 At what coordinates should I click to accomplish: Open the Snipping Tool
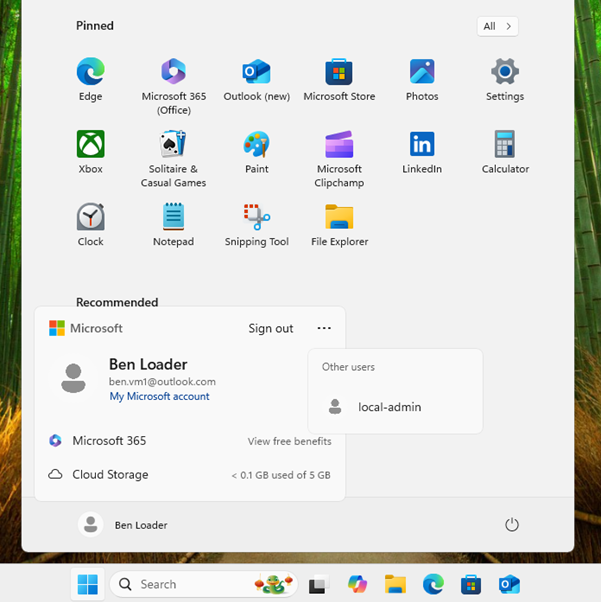pyautogui.click(x=257, y=225)
